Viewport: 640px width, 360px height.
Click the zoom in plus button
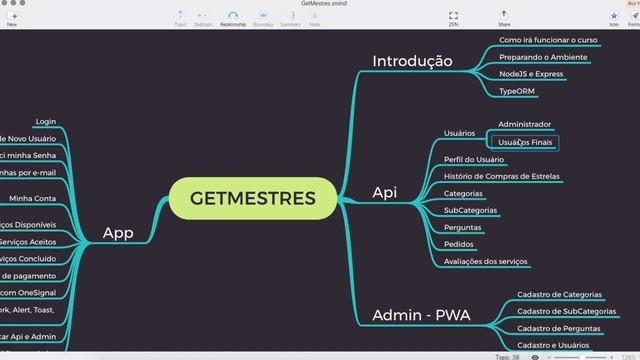click(x=611, y=357)
